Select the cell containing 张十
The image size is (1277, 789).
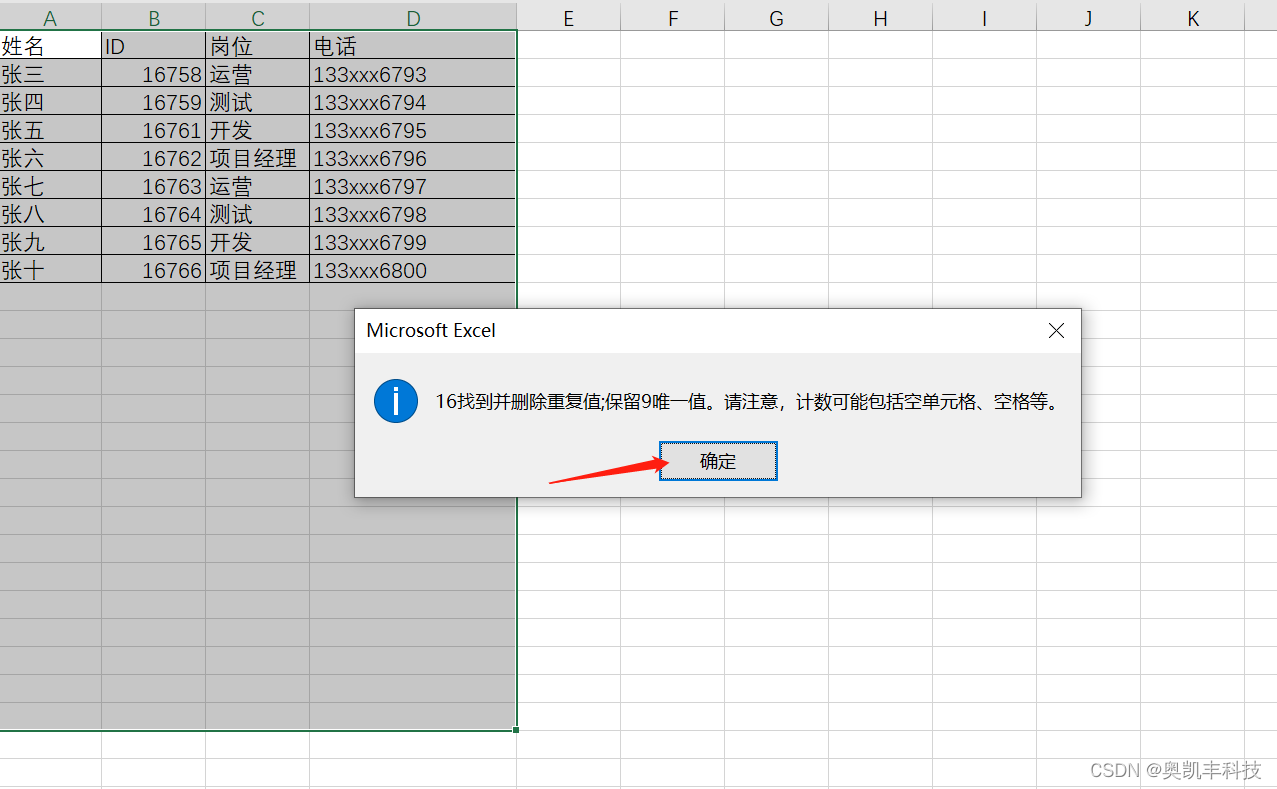[50, 270]
